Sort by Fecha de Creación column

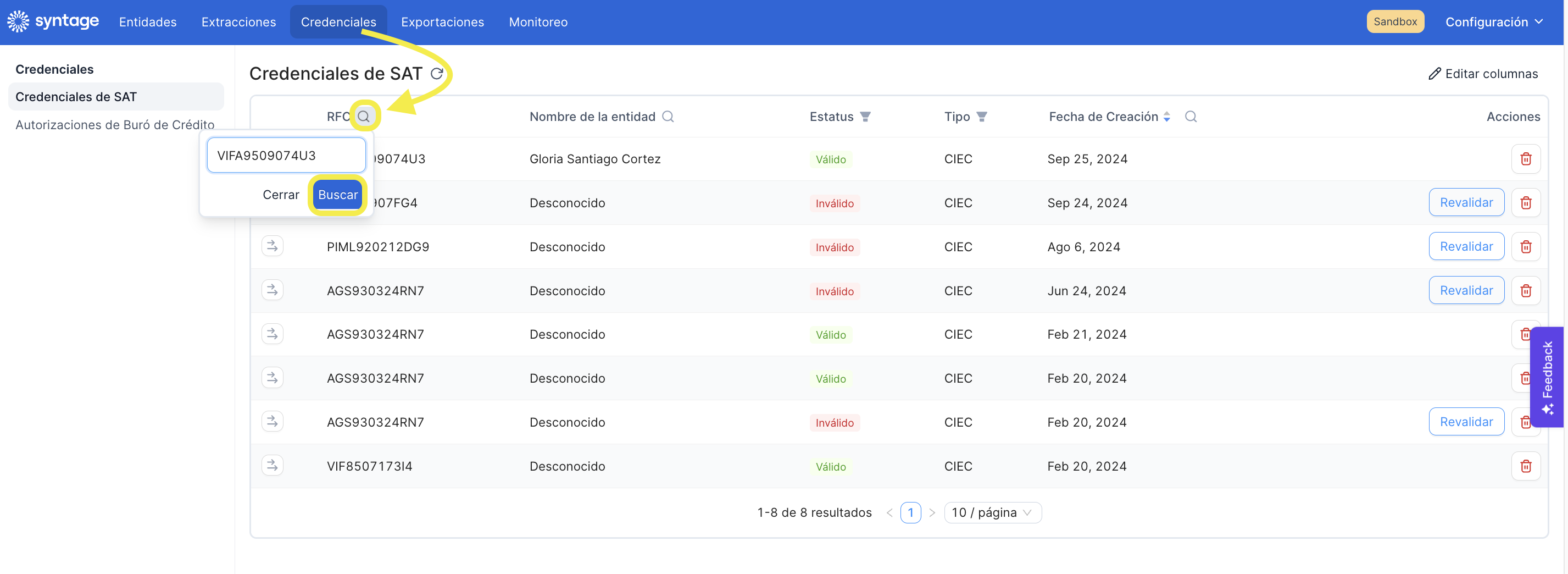coord(1166,117)
